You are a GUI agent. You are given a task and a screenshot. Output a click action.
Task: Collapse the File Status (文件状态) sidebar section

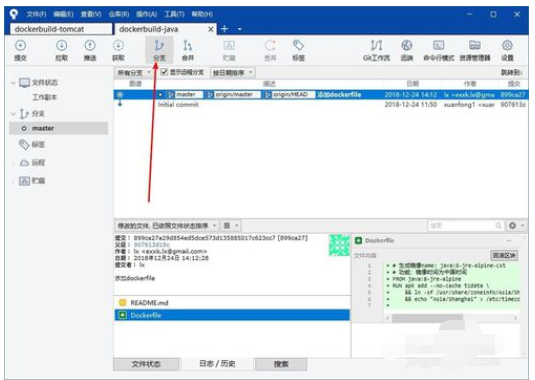[13, 83]
